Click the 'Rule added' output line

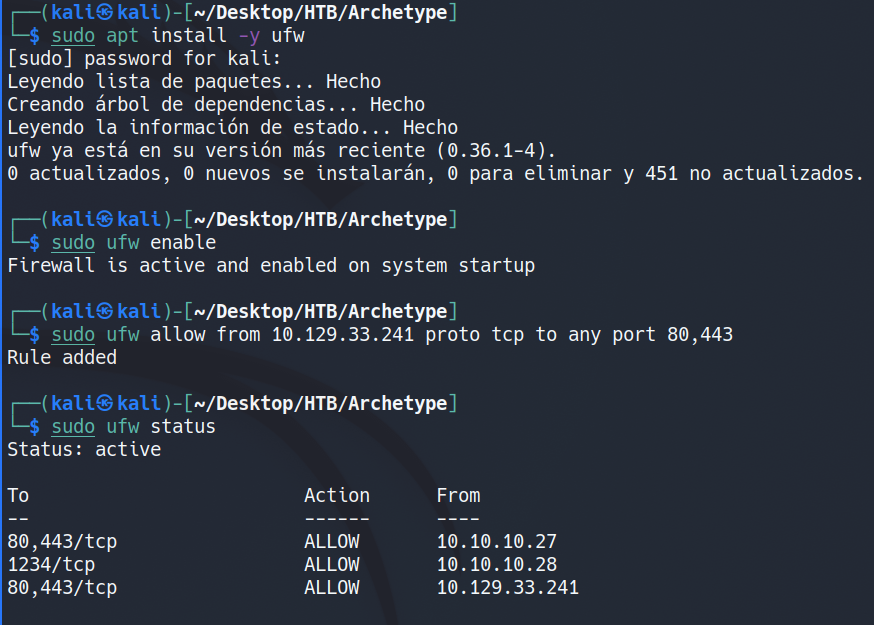[x=62, y=357]
